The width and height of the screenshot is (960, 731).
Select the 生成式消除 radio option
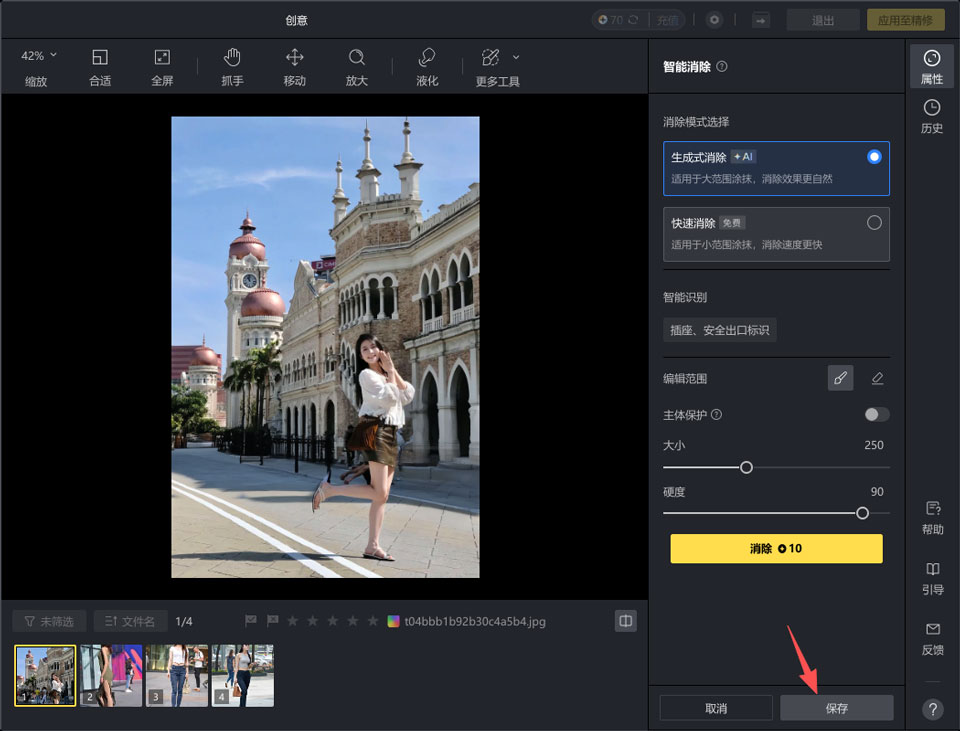coord(873,156)
